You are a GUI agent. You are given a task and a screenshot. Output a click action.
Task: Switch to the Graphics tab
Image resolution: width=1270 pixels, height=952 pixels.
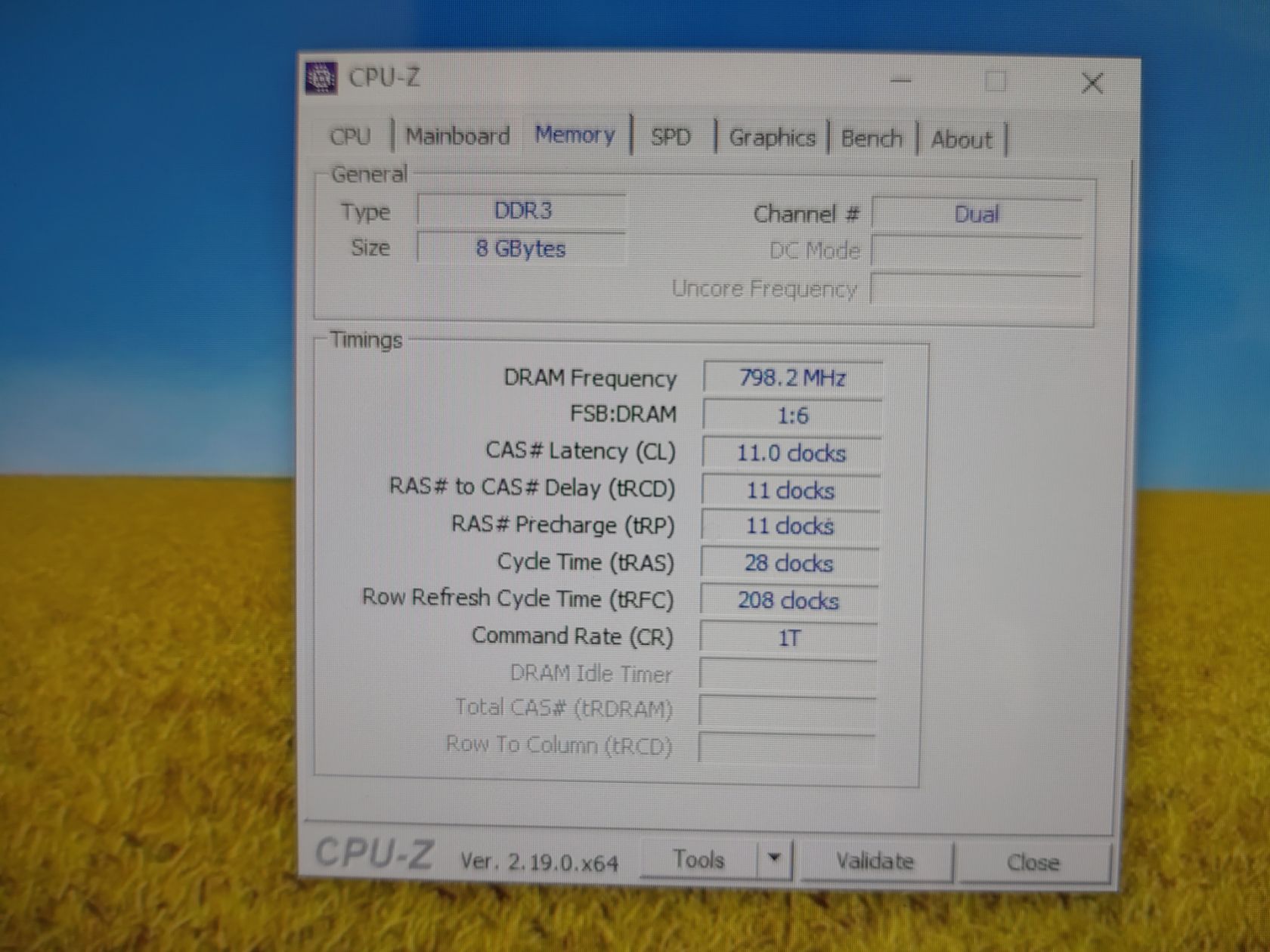[772, 138]
